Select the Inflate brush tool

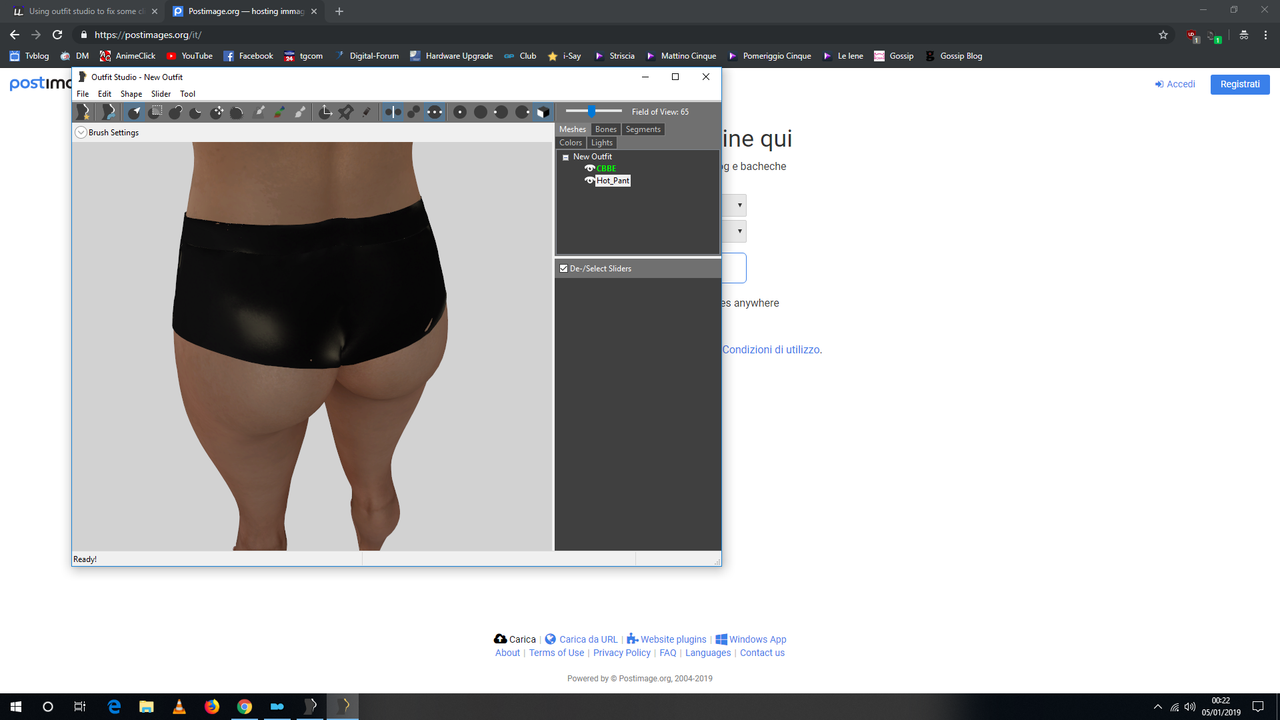coord(175,112)
